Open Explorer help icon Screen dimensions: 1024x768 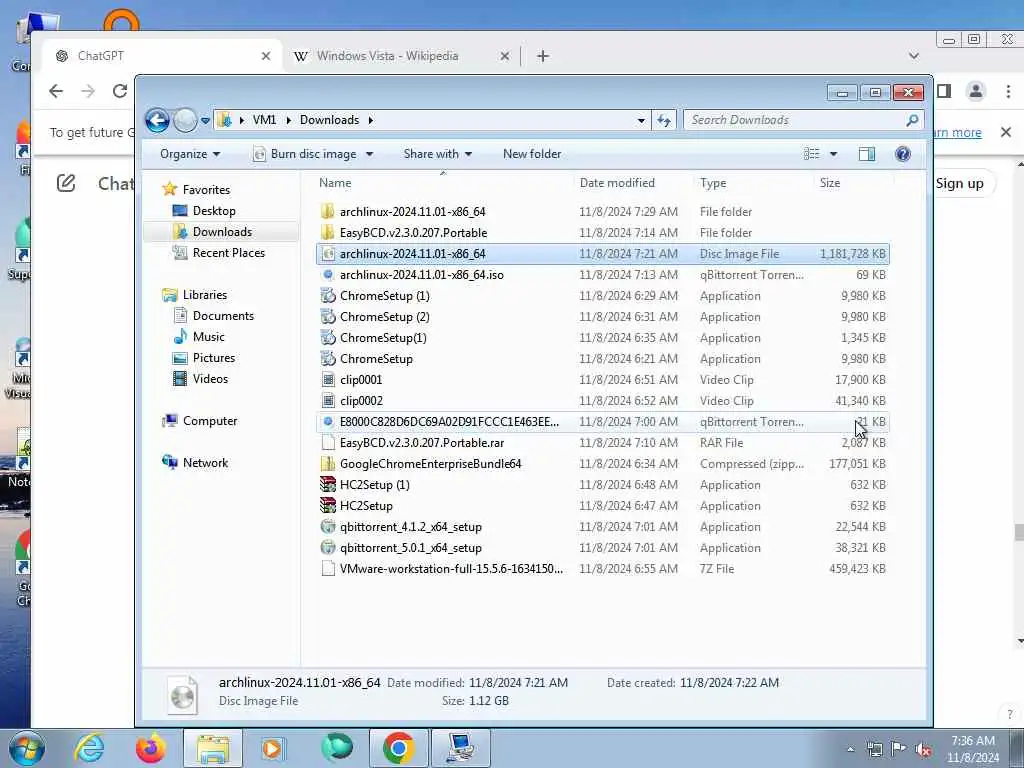[x=903, y=154]
